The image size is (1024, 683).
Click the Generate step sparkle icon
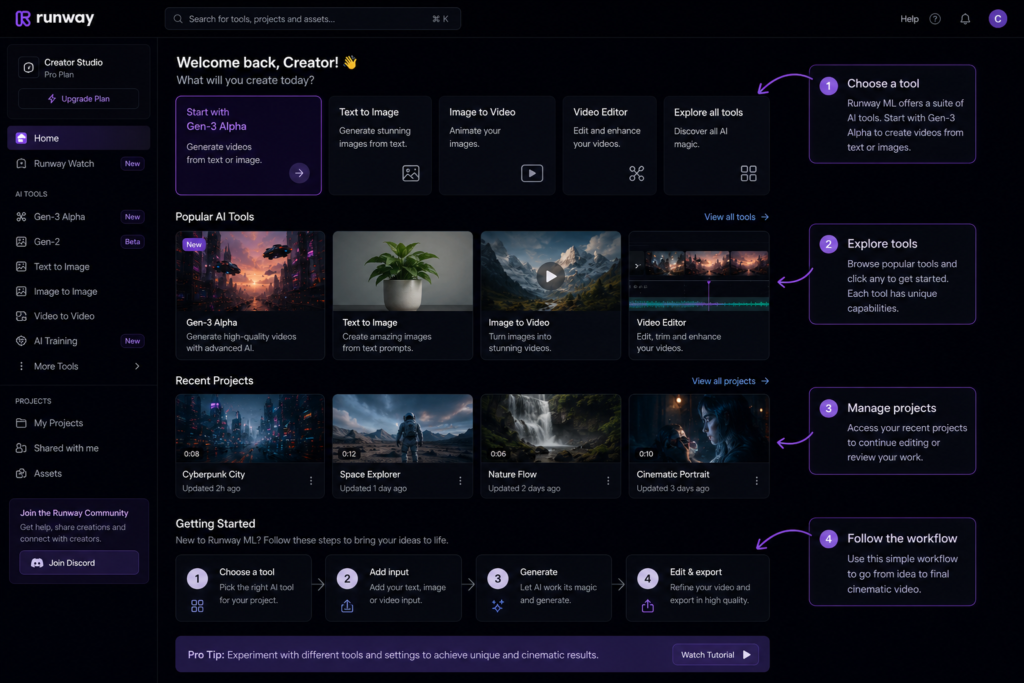coord(498,606)
